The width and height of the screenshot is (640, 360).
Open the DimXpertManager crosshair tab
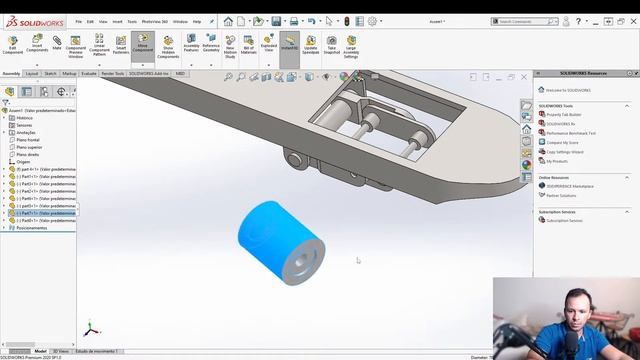[61, 91]
